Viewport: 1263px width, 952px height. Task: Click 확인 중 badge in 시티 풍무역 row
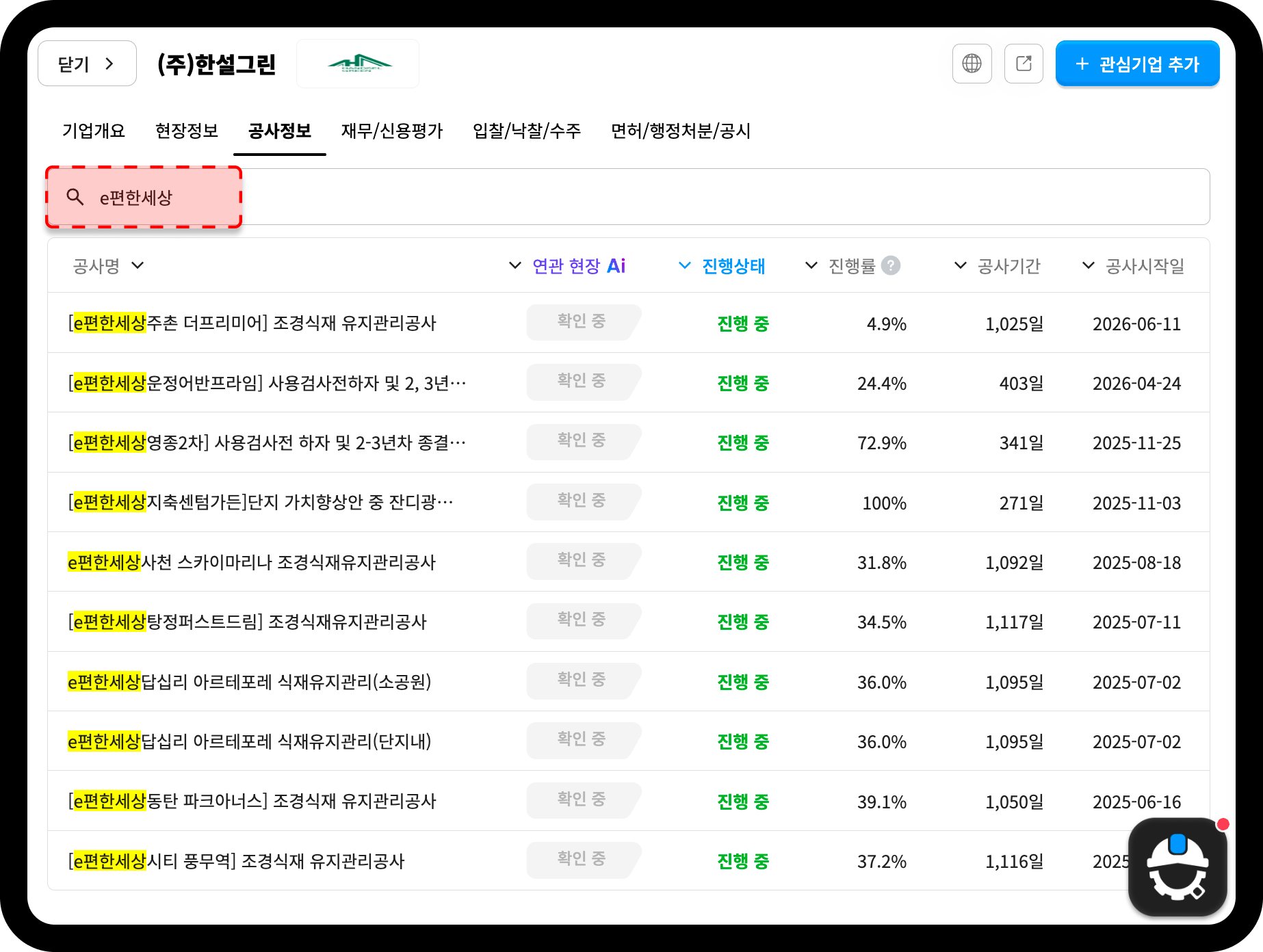(x=583, y=860)
